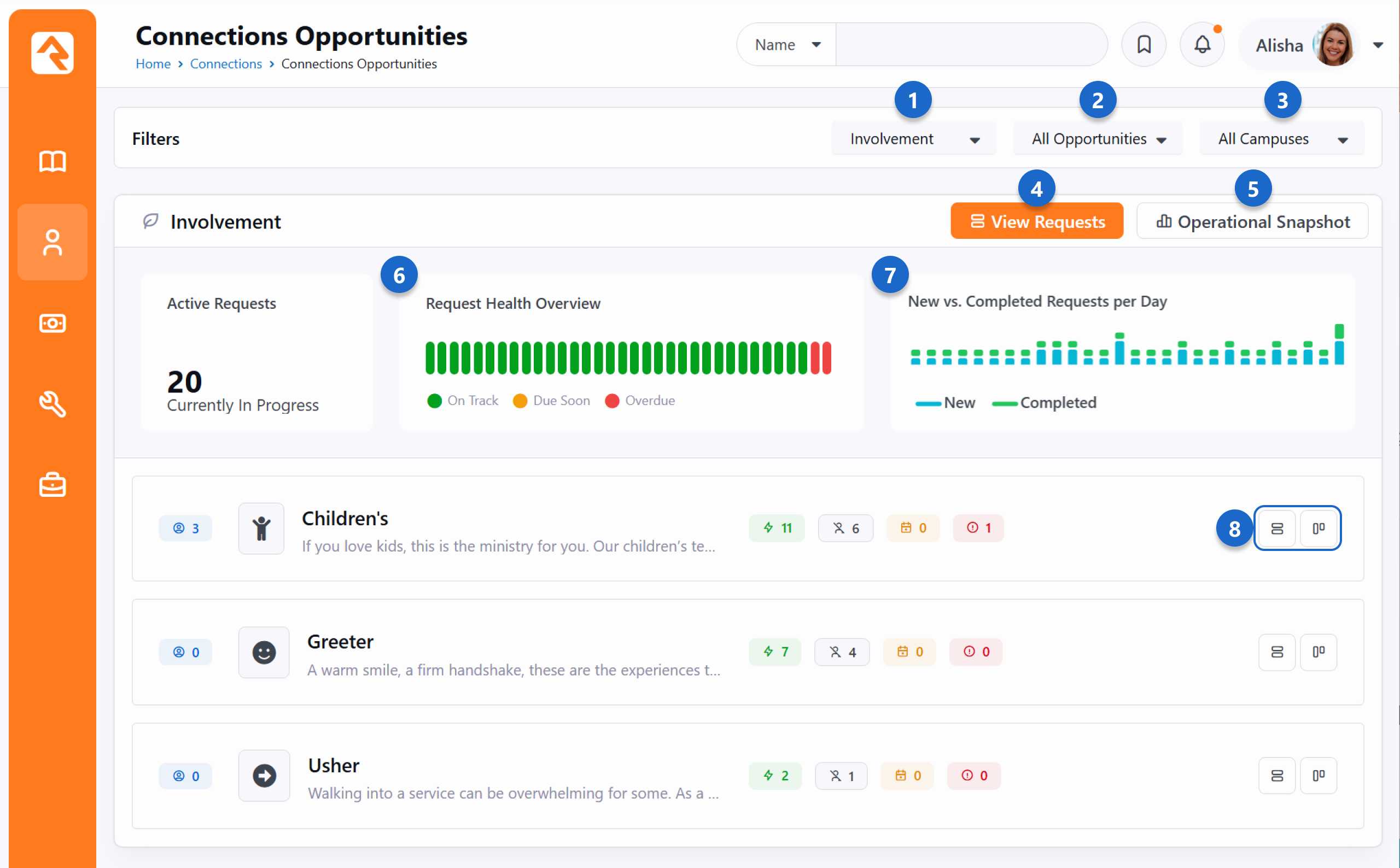The image size is (1400, 868).
Task: Open board view for Greeter row
Action: pyautogui.click(x=1319, y=652)
